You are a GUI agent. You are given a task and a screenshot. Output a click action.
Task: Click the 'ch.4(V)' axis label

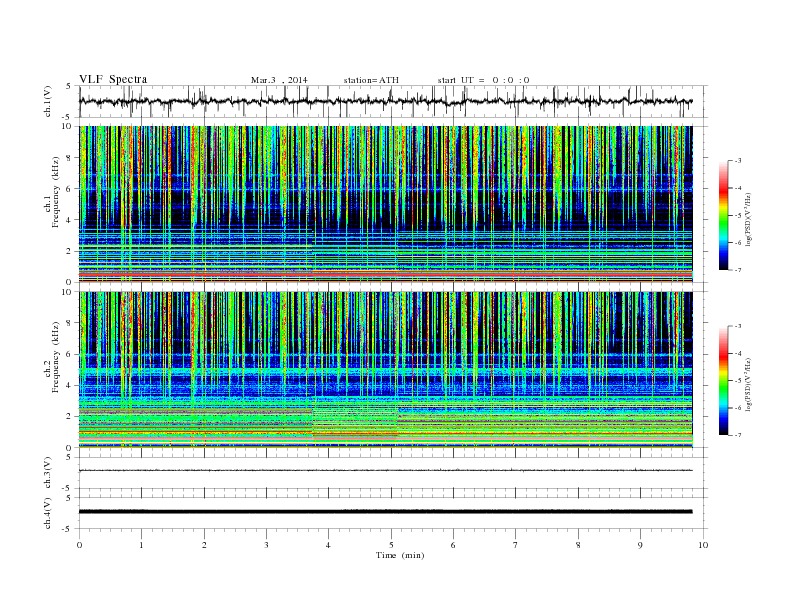[x=48, y=514]
